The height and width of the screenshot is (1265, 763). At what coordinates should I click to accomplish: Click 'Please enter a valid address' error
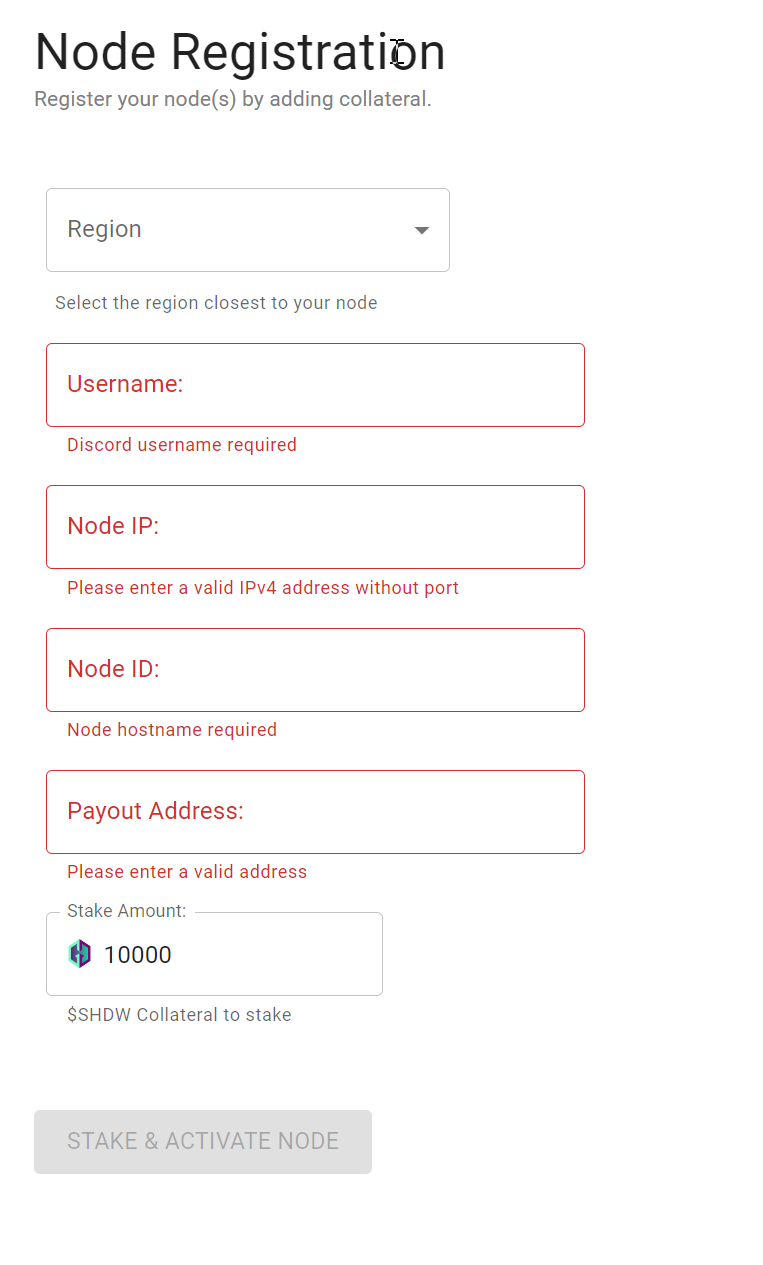187,872
